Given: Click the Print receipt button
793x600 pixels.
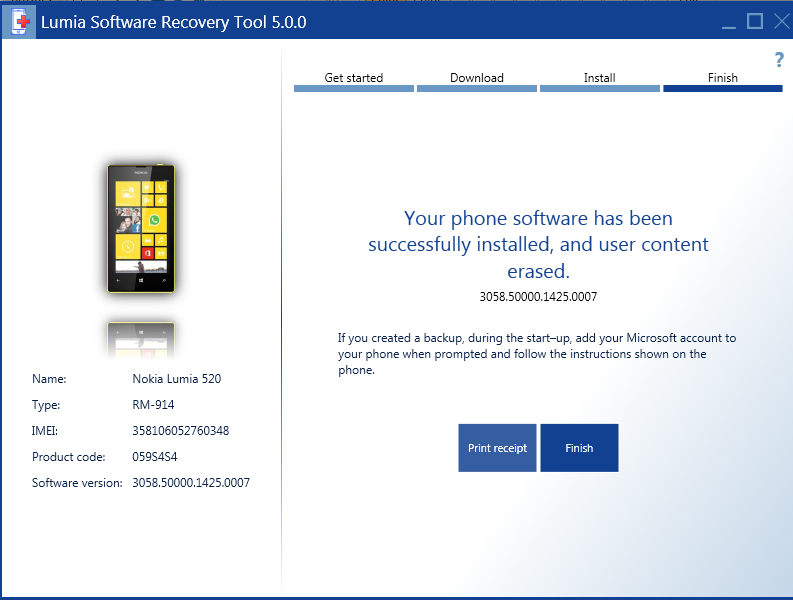Looking at the screenshot, I should point(497,448).
